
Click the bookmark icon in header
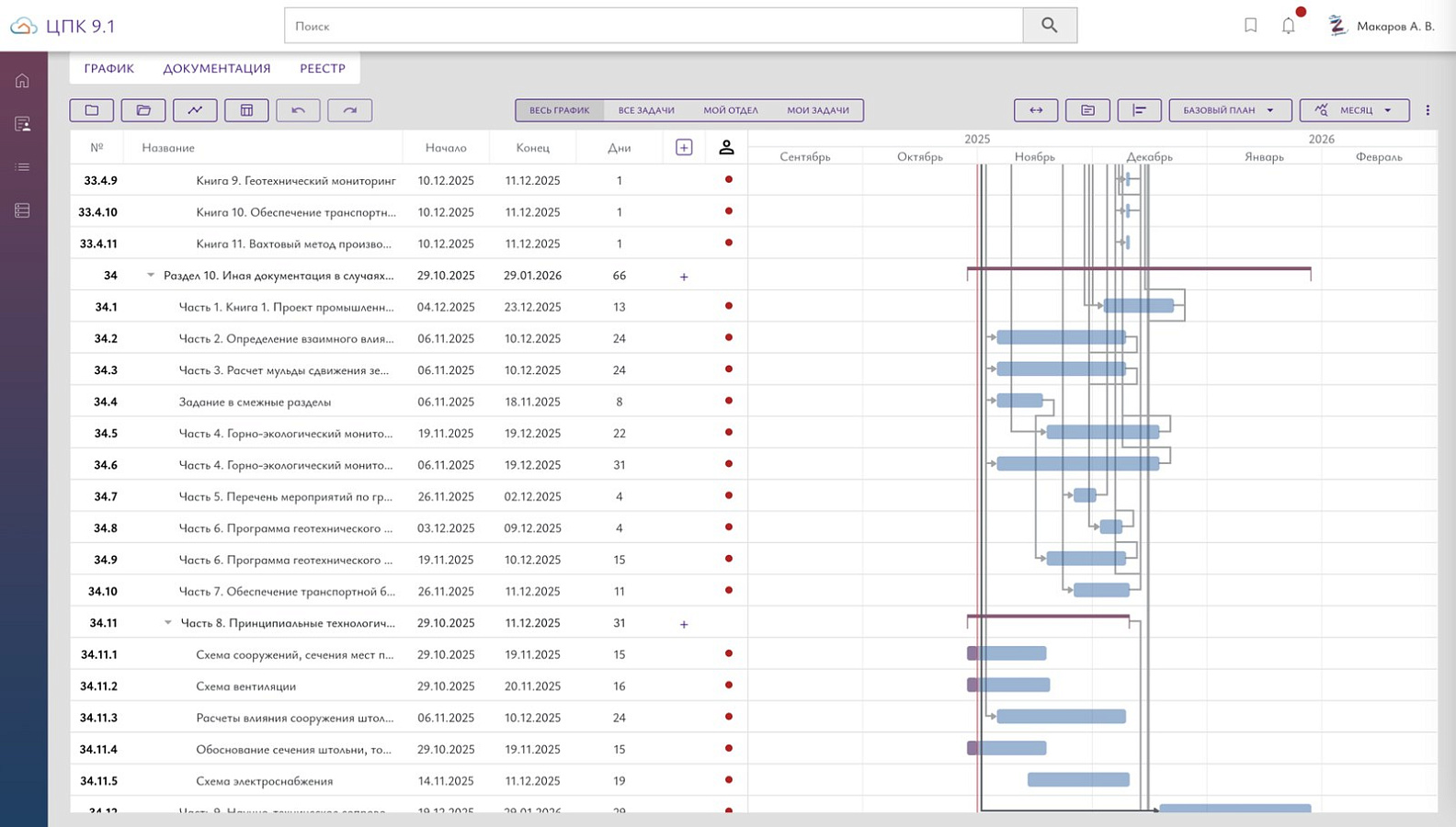pos(1251,26)
